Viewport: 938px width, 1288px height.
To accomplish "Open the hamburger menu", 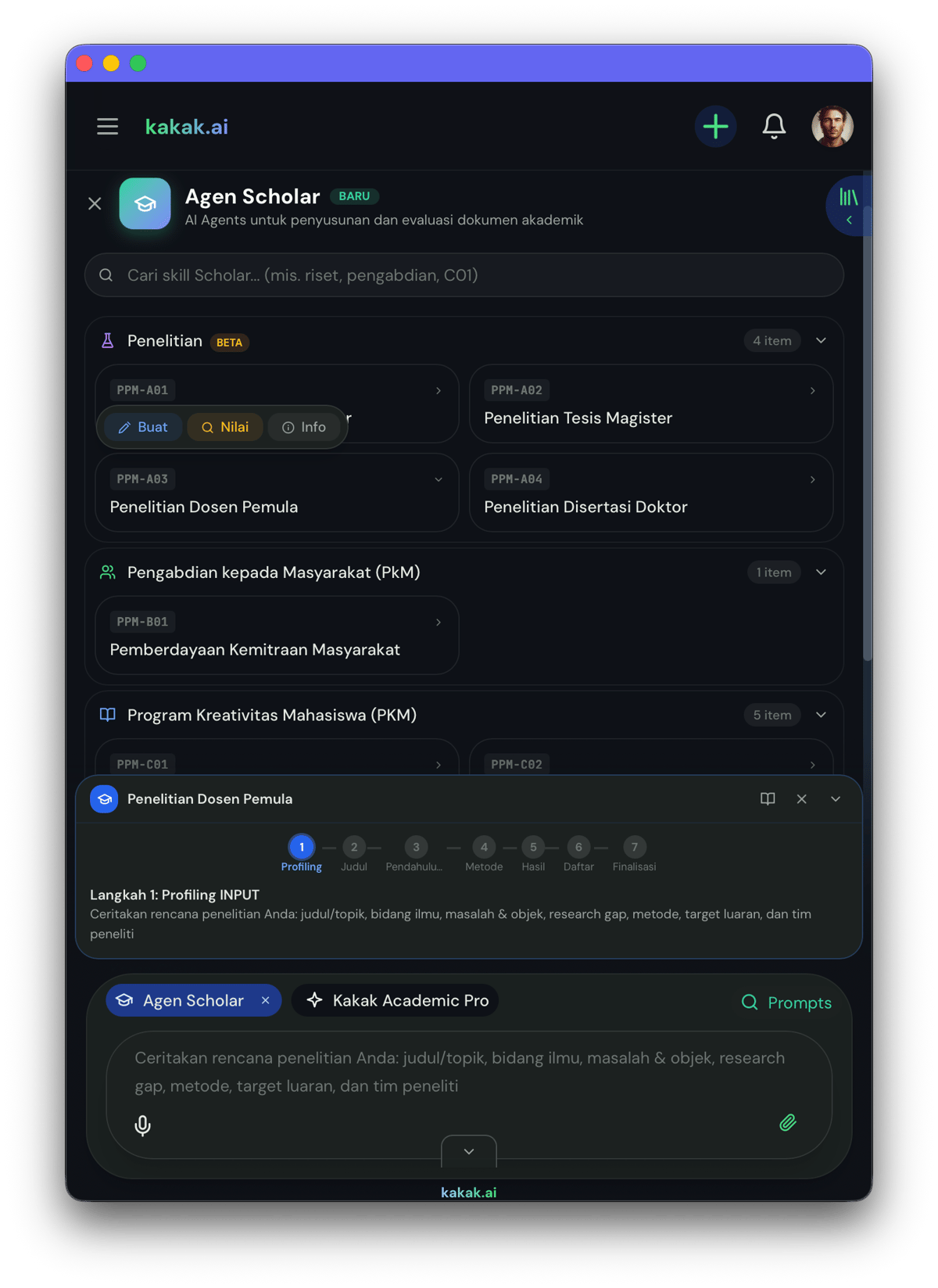I will click(107, 127).
